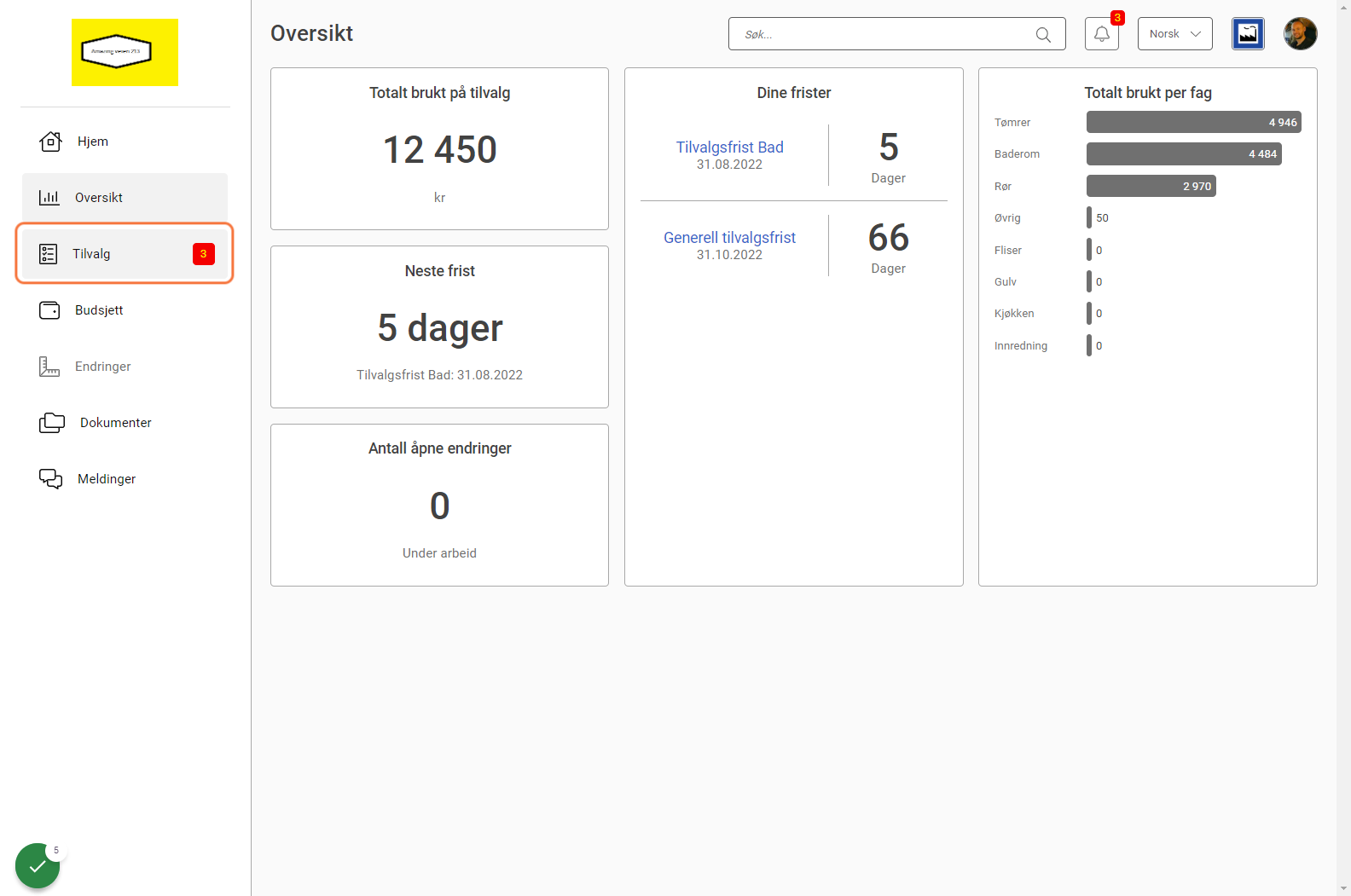Click 'Tilvalgsfrist Bad: 31.08.2022' caption
The height and width of the screenshot is (896, 1351).
point(440,375)
